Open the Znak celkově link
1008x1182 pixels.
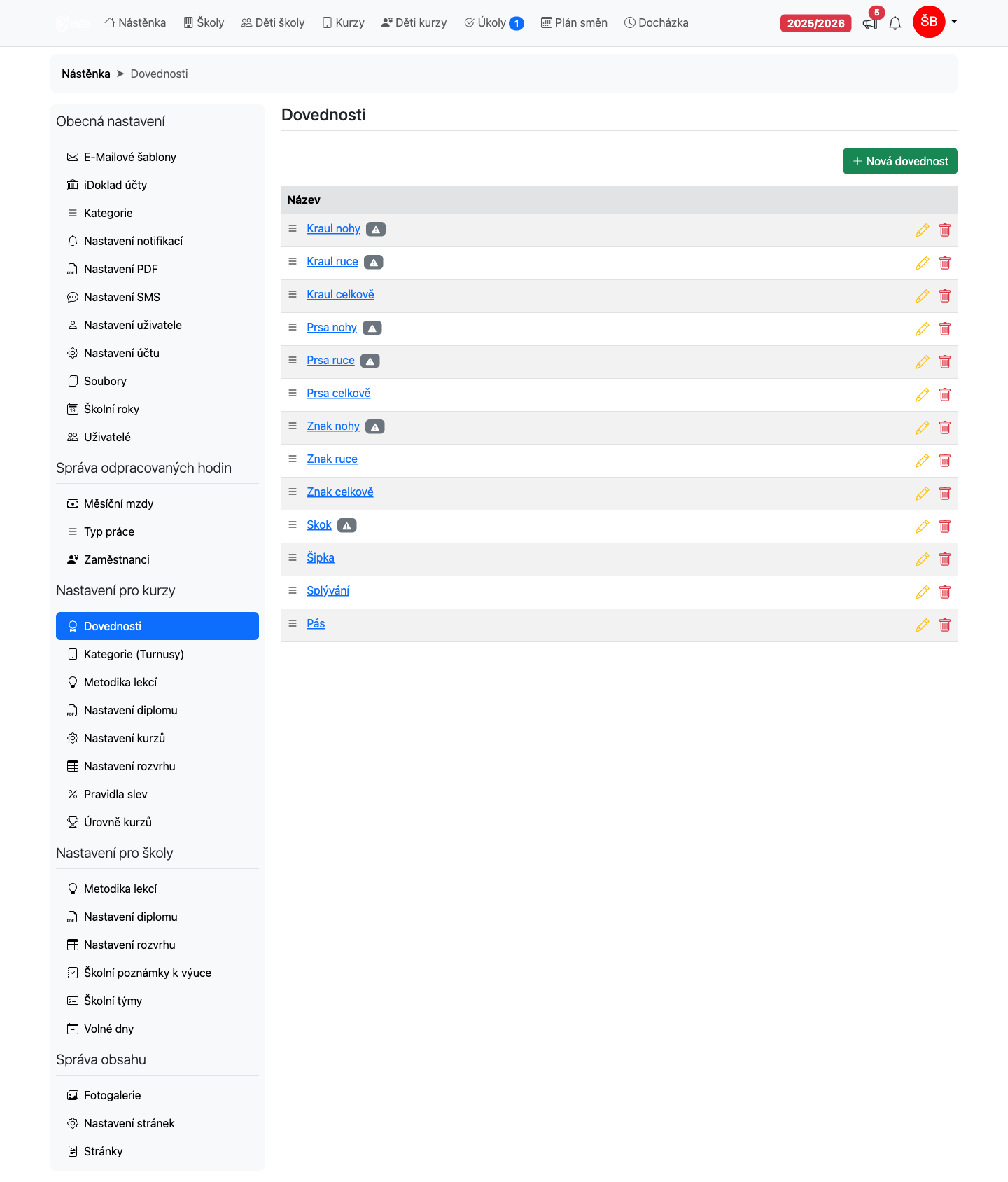[x=340, y=492]
